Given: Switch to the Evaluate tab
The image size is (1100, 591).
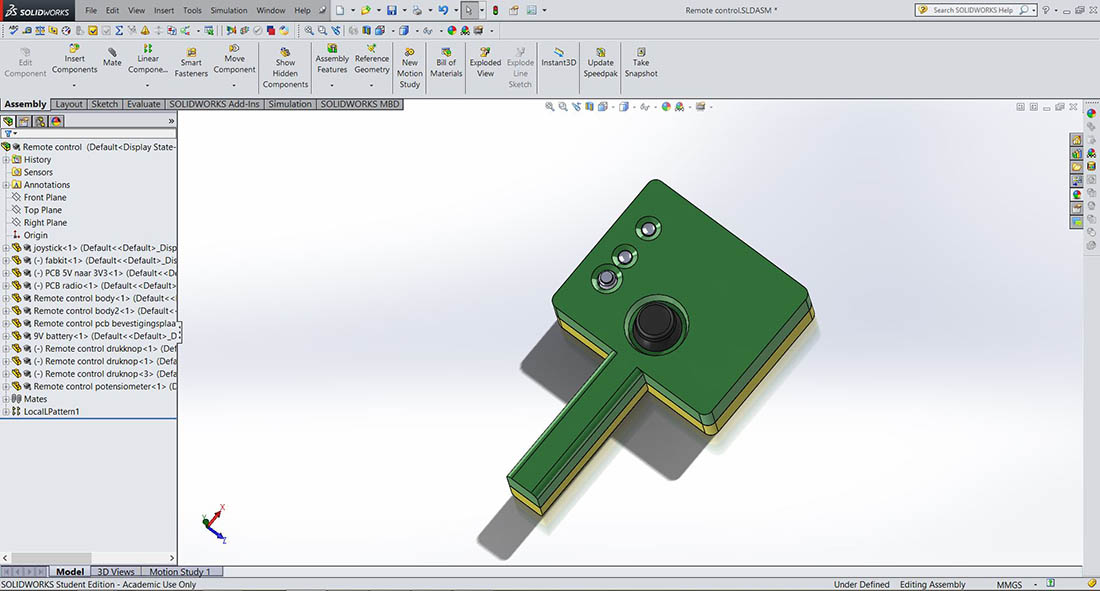Looking at the screenshot, I should pos(143,104).
